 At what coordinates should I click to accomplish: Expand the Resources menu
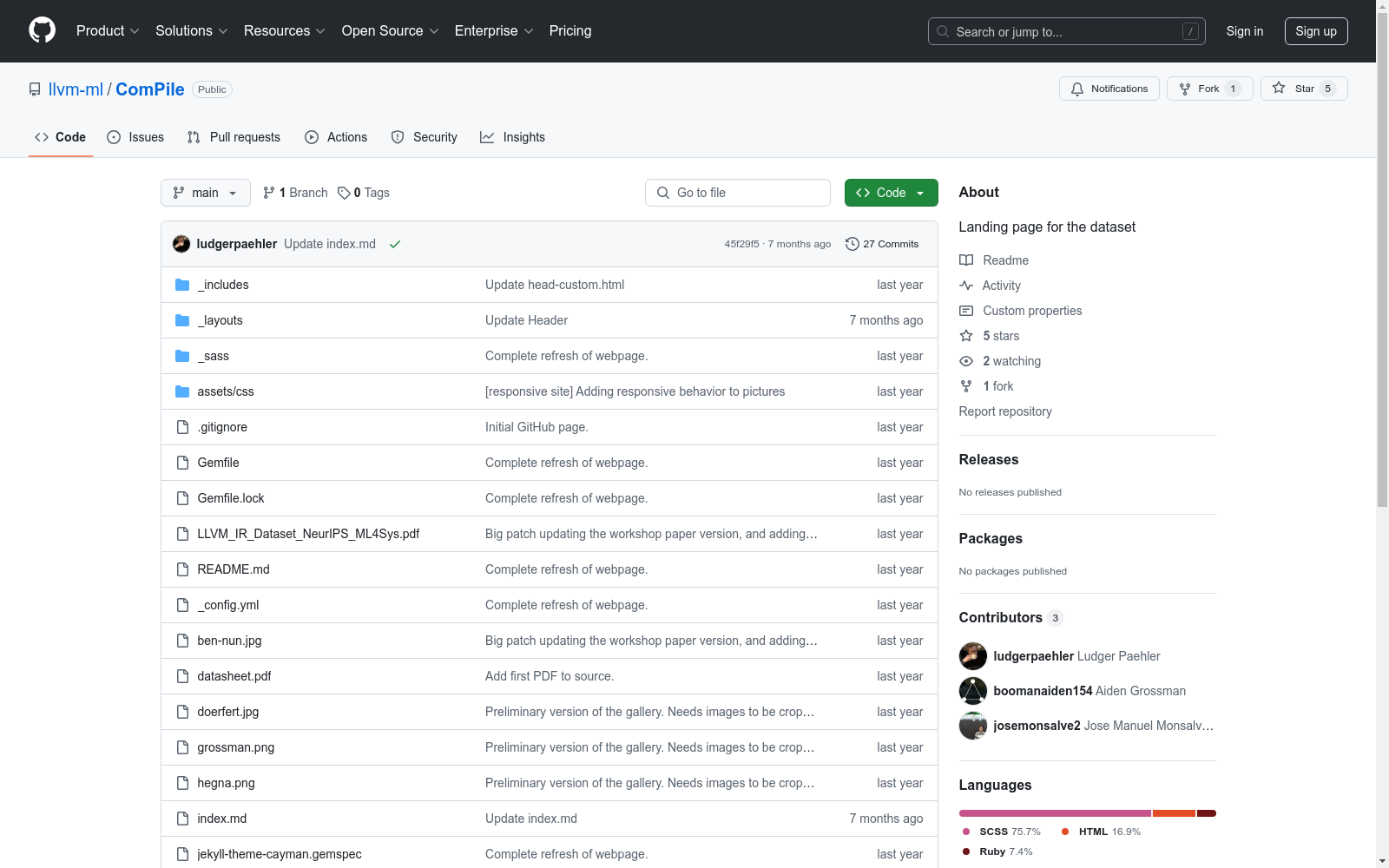(285, 31)
